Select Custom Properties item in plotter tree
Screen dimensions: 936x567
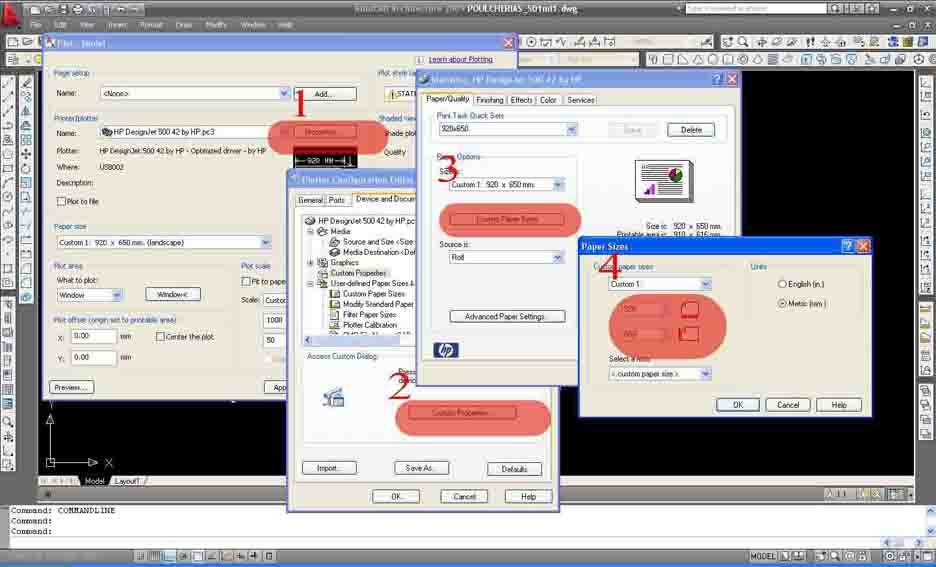click(358, 273)
